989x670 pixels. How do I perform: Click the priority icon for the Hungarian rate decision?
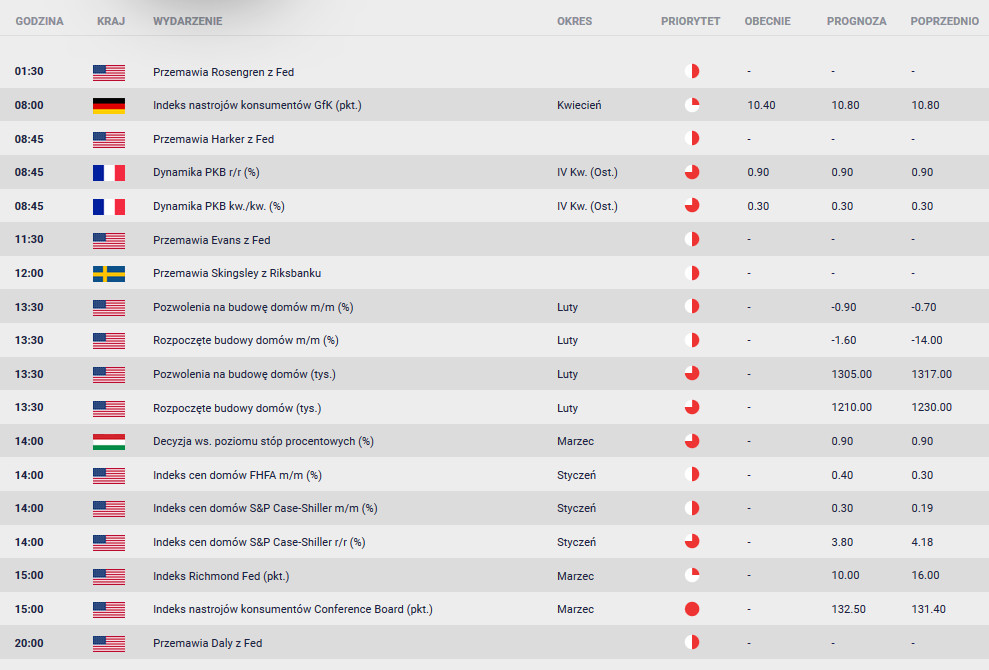click(692, 440)
